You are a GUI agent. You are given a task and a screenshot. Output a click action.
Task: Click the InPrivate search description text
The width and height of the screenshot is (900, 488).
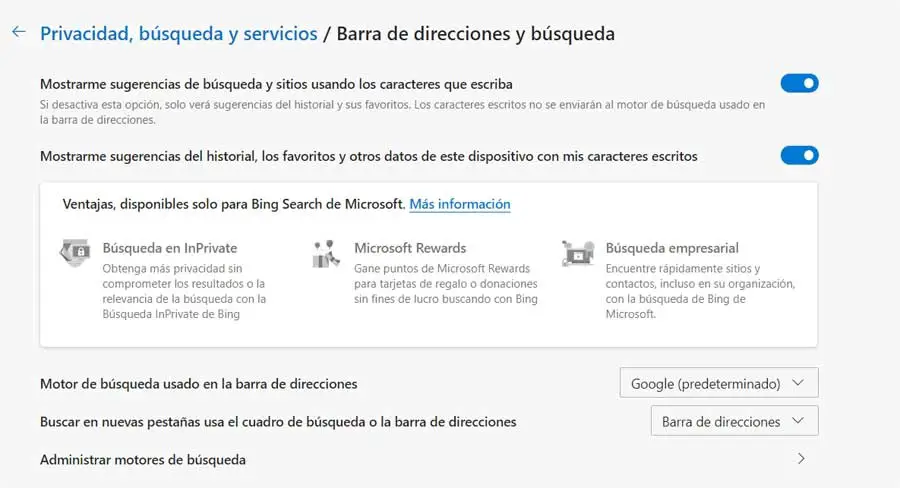pyautogui.click(x=178, y=291)
